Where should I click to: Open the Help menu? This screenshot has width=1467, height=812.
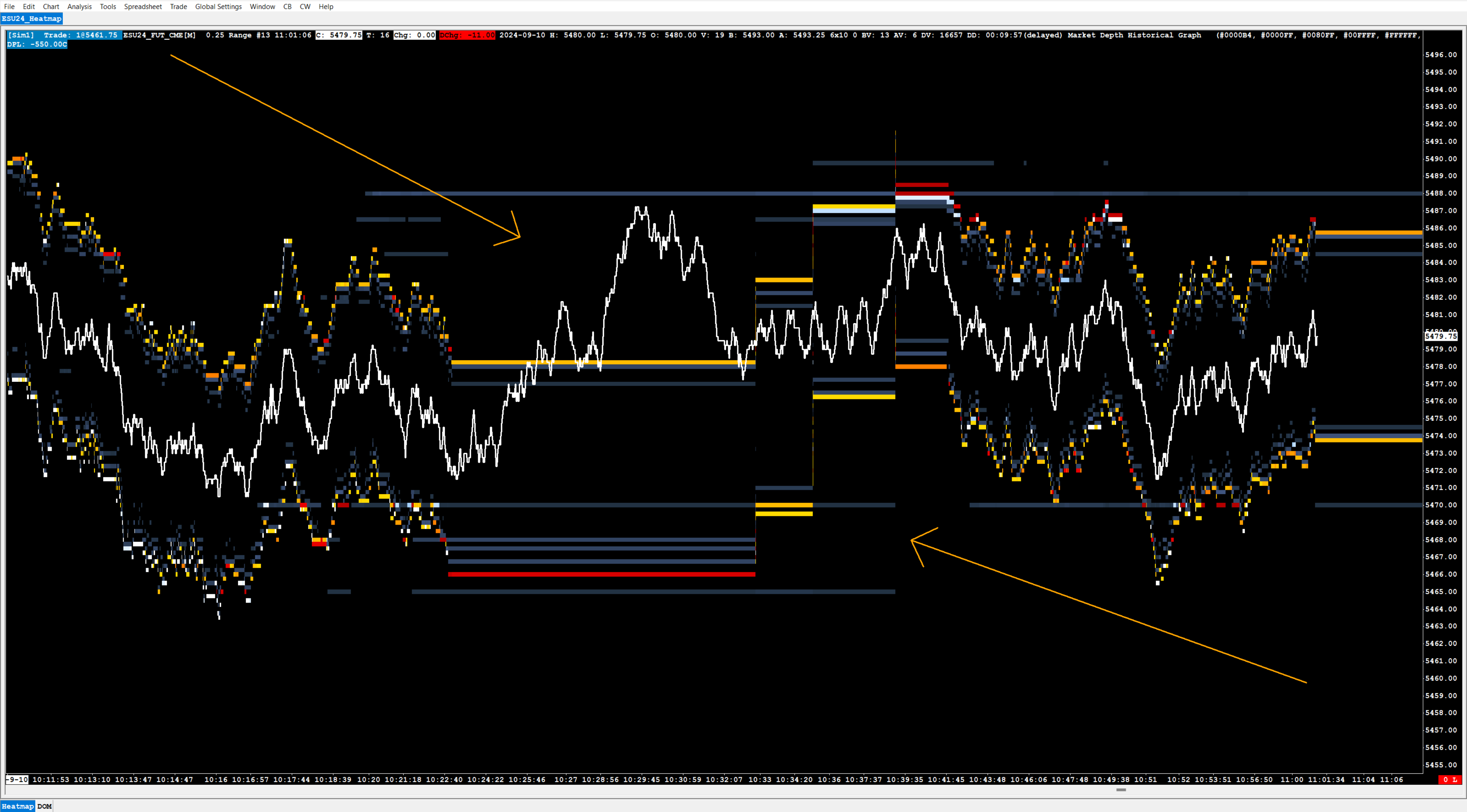coord(326,6)
